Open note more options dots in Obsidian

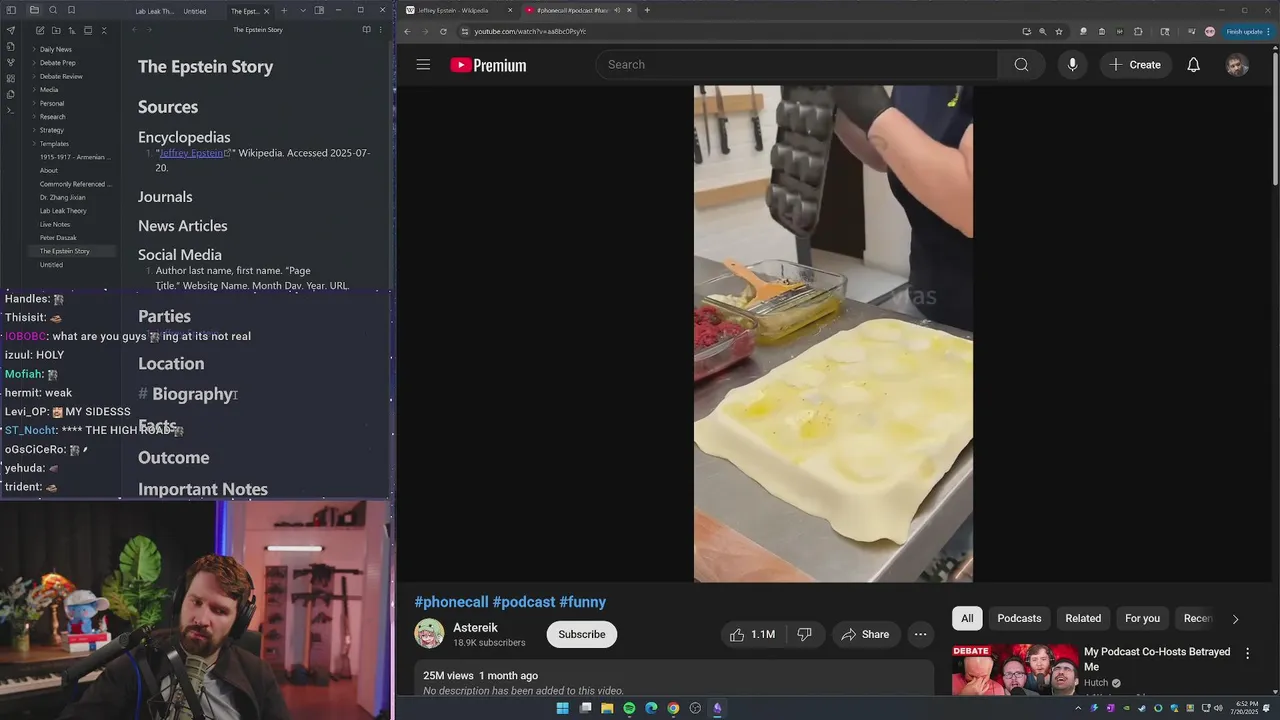[381, 30]
